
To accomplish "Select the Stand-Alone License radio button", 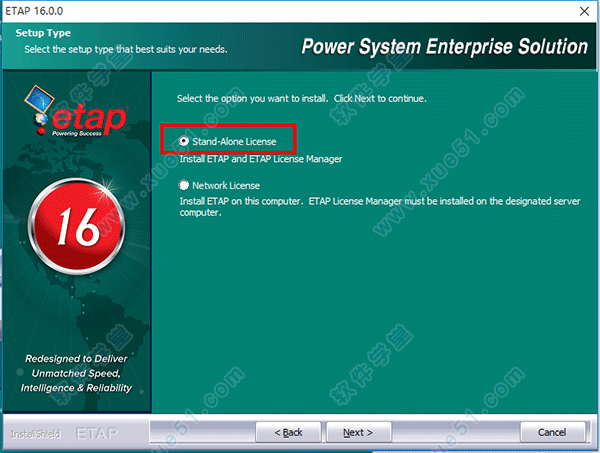I will [x=184, y=141].
